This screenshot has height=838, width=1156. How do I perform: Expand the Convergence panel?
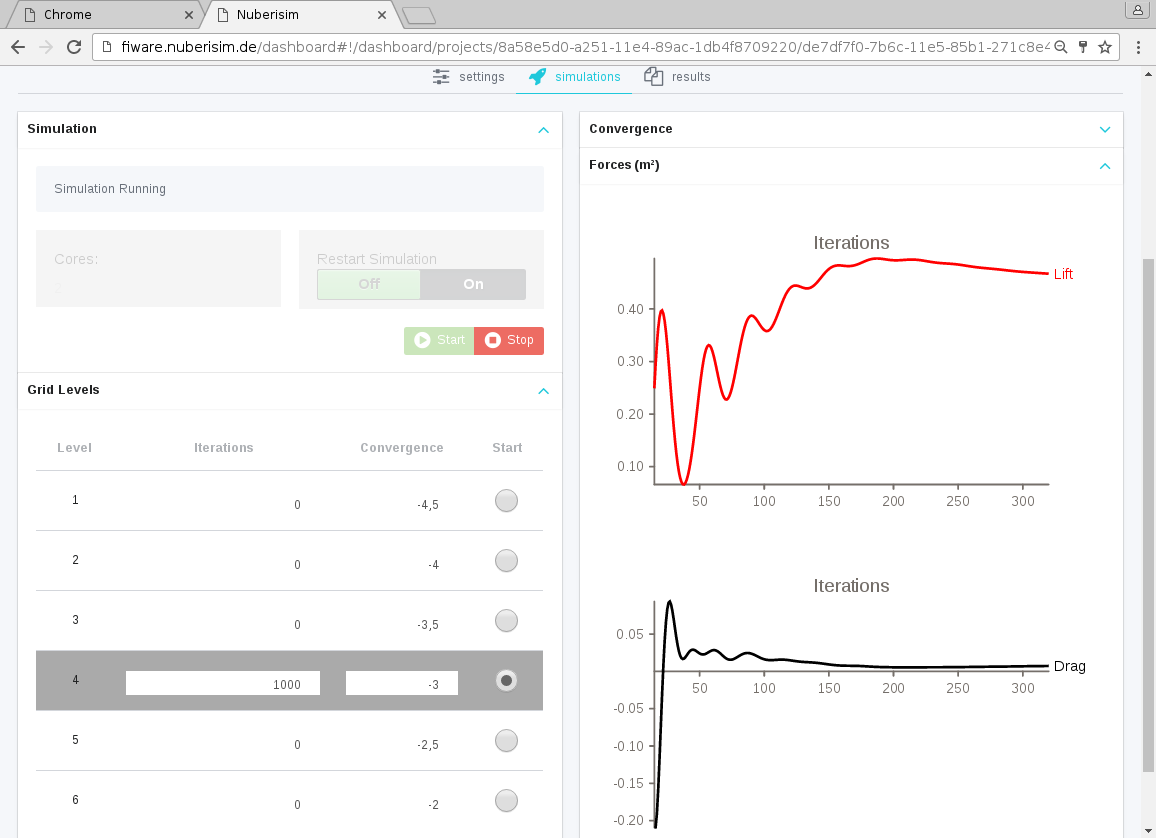[x=1105, y=130]
